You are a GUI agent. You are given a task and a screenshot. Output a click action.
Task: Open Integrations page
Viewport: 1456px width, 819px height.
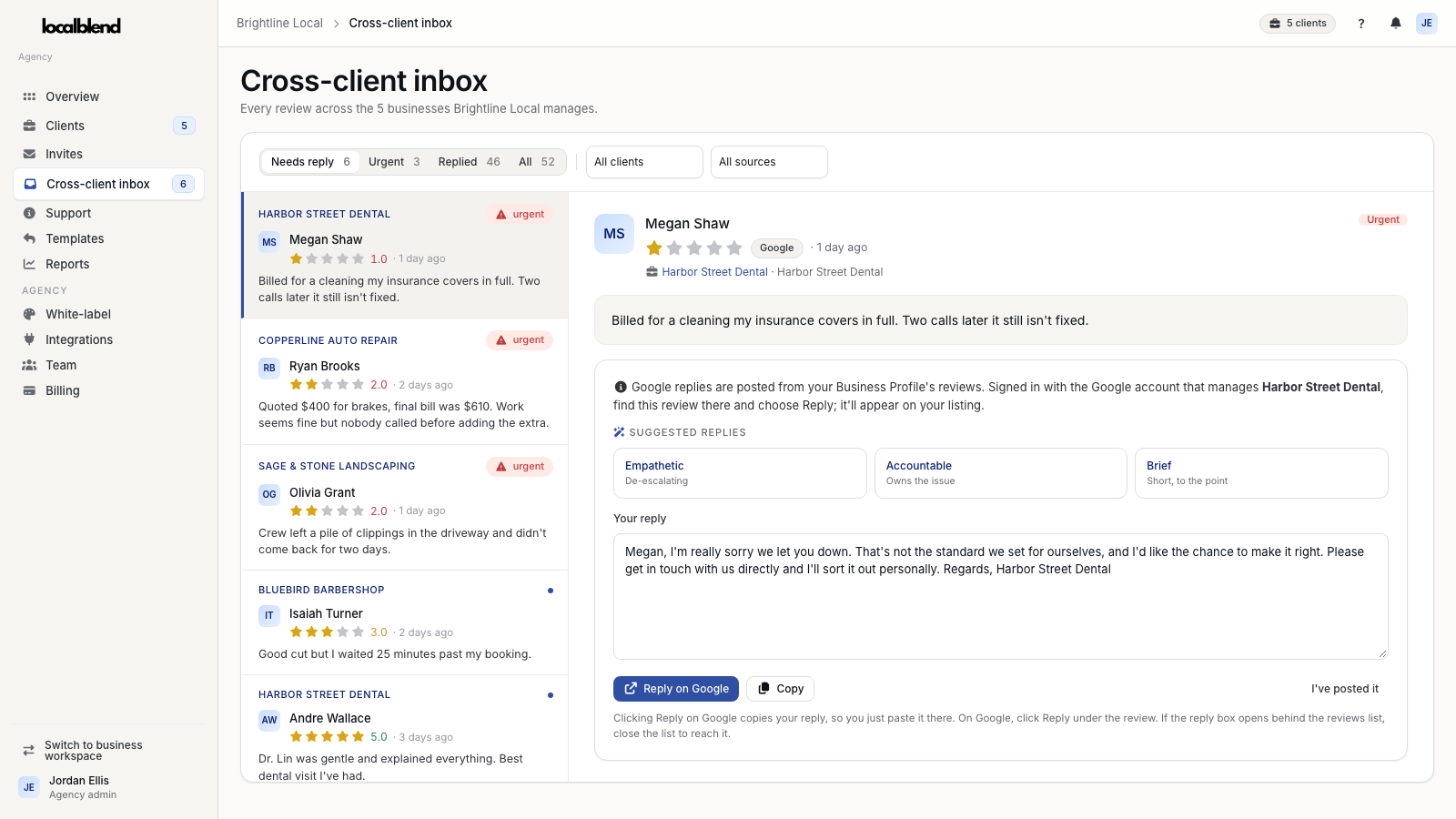tap(108, 339)
